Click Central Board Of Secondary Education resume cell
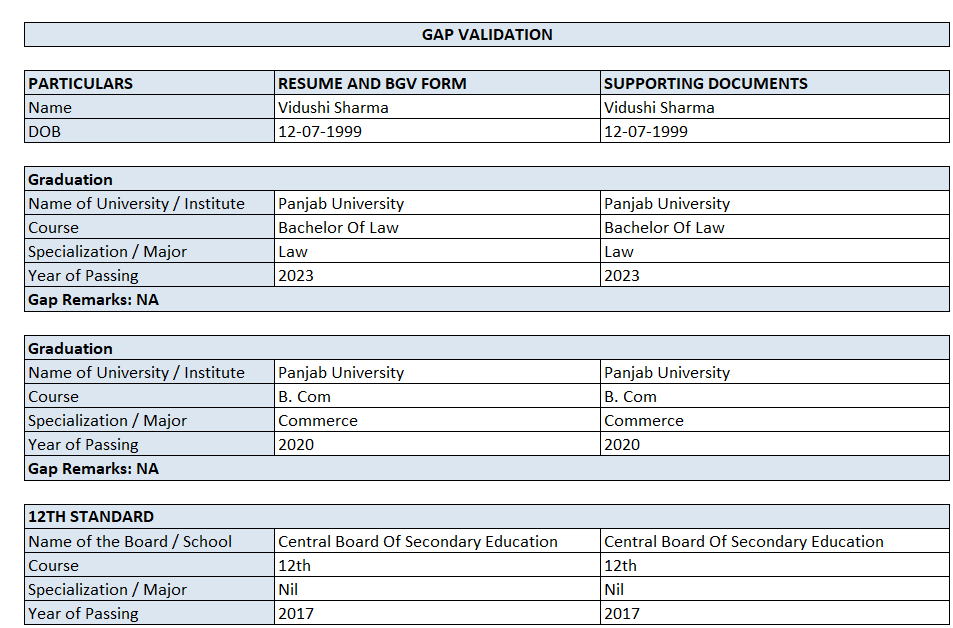Screen dimensions: 953x628 (x=437, y=541)
